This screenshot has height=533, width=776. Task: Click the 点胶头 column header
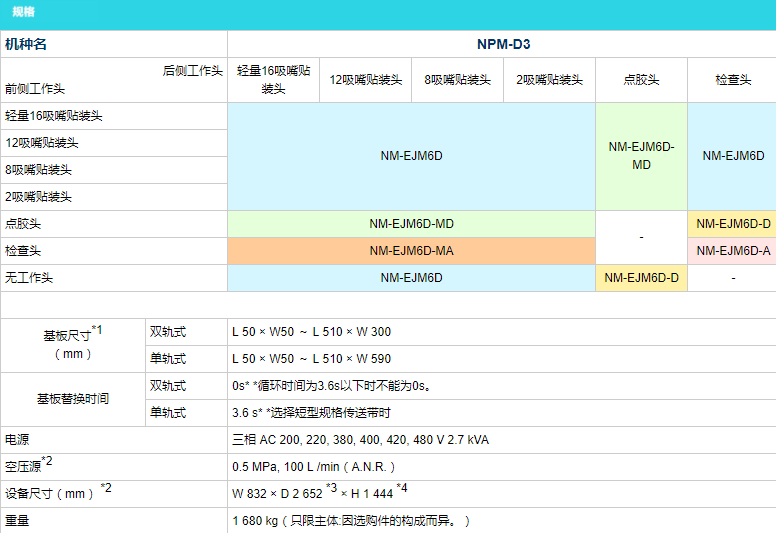point(641,80)
